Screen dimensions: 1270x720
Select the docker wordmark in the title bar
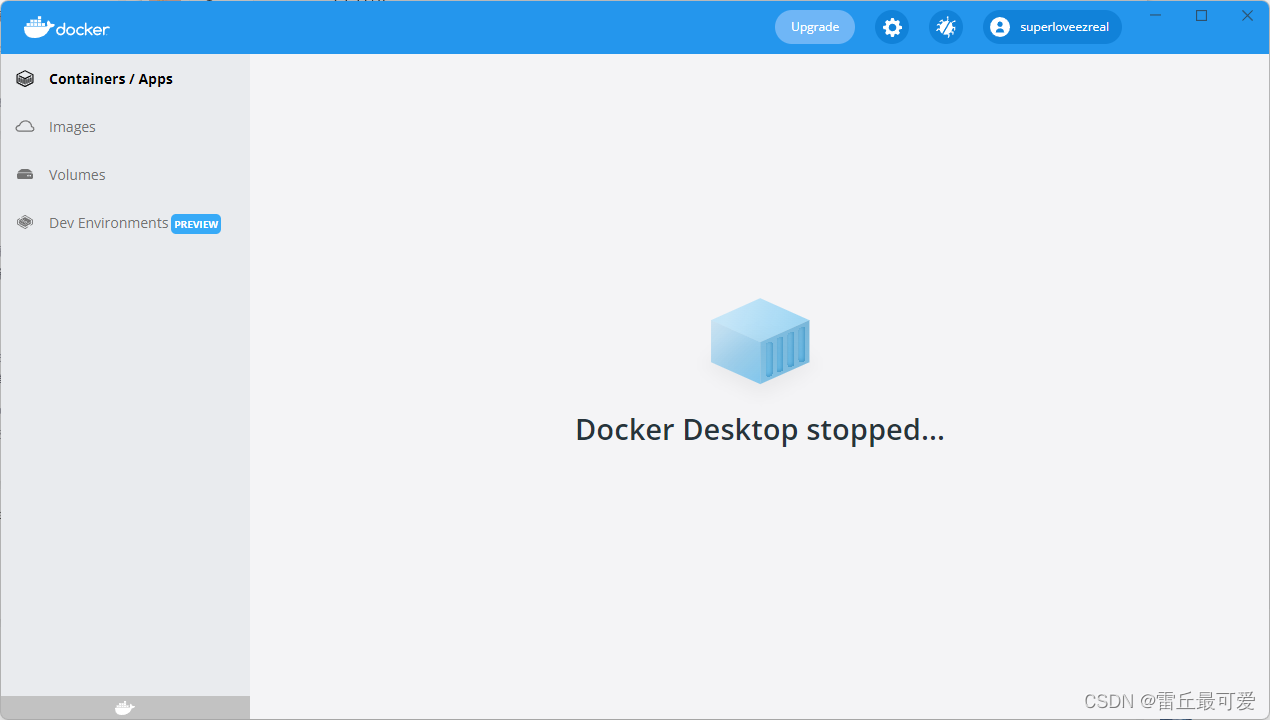tap(80, 29)
